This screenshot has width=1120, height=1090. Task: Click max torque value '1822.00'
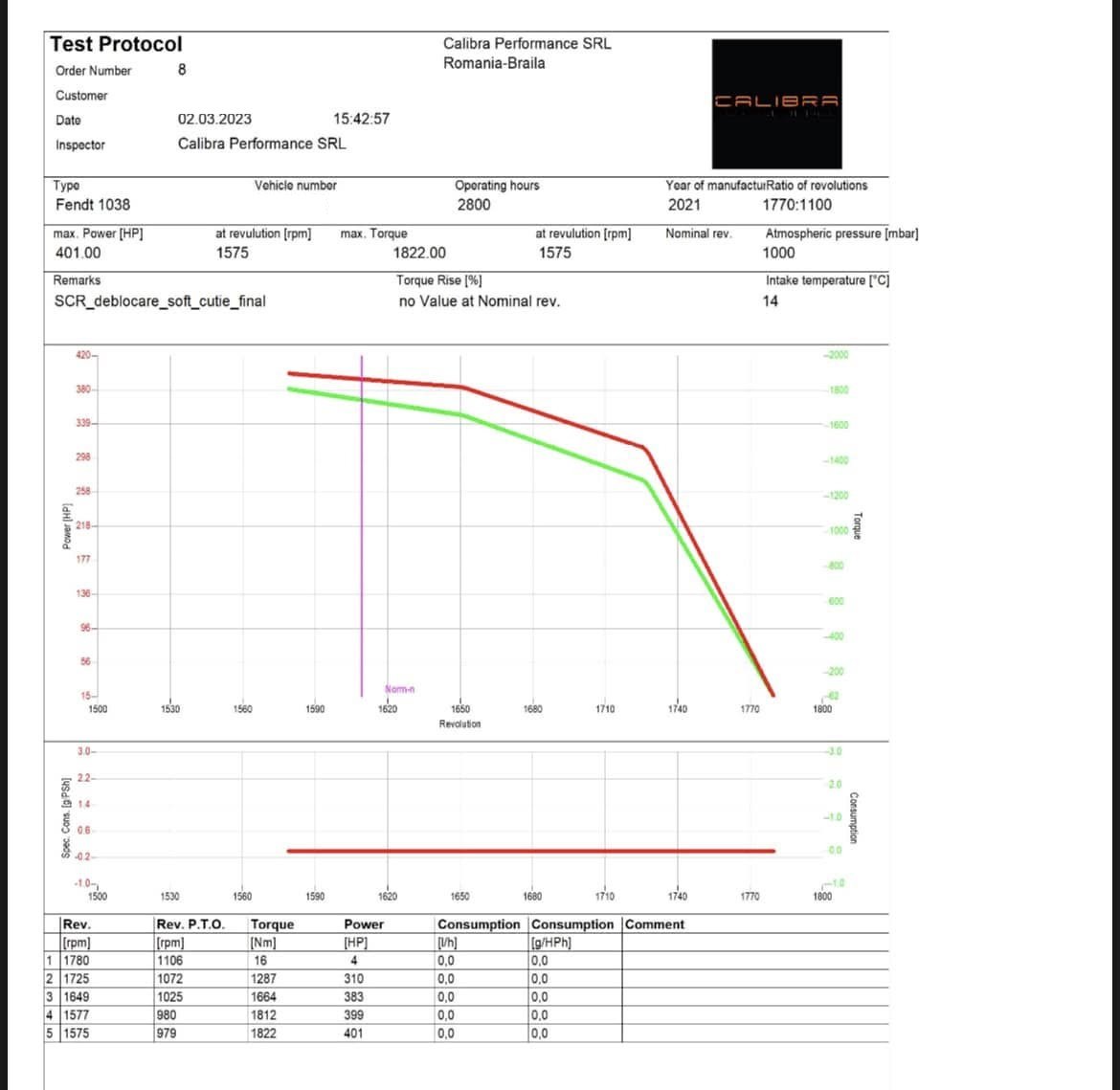click(419, 253)
